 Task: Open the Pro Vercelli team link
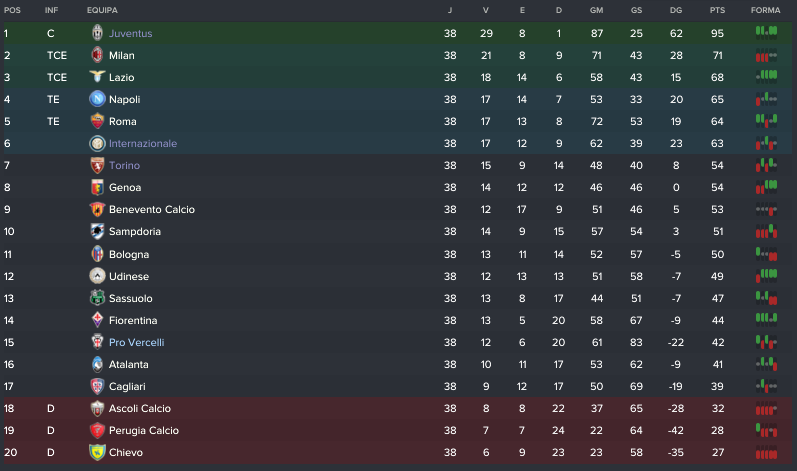pos(137,342)
